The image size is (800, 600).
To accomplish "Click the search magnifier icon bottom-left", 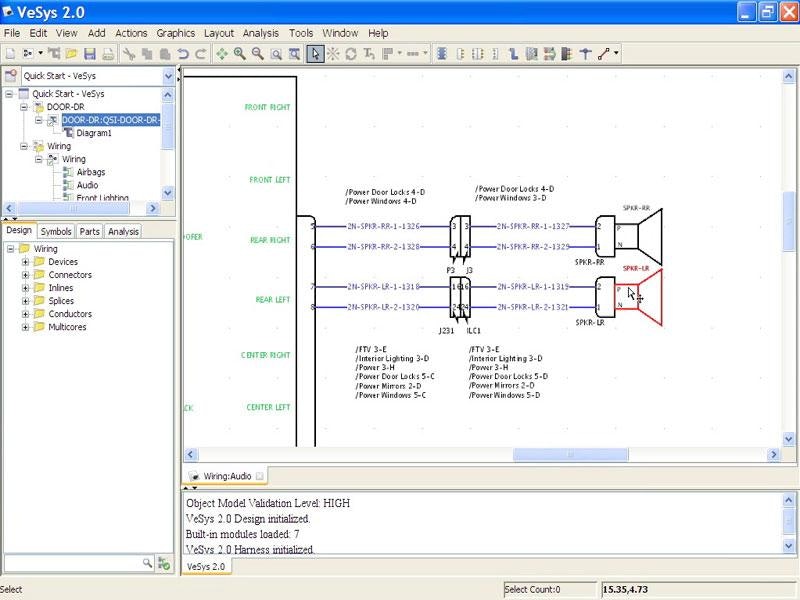I will (147, 563).
